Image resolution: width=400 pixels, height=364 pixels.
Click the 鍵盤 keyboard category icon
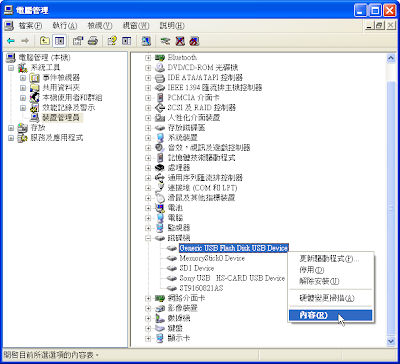pos(160,328)
